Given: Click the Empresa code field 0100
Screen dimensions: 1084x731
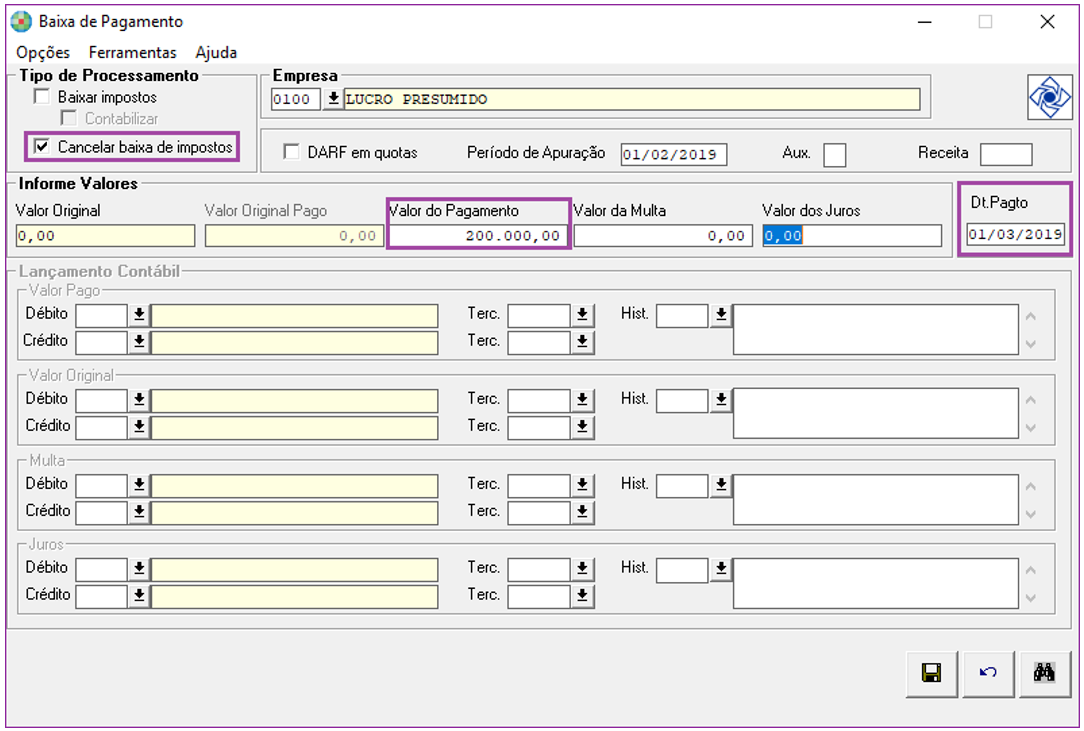Looking at the screenshot, I should click(x=296, y=99).
